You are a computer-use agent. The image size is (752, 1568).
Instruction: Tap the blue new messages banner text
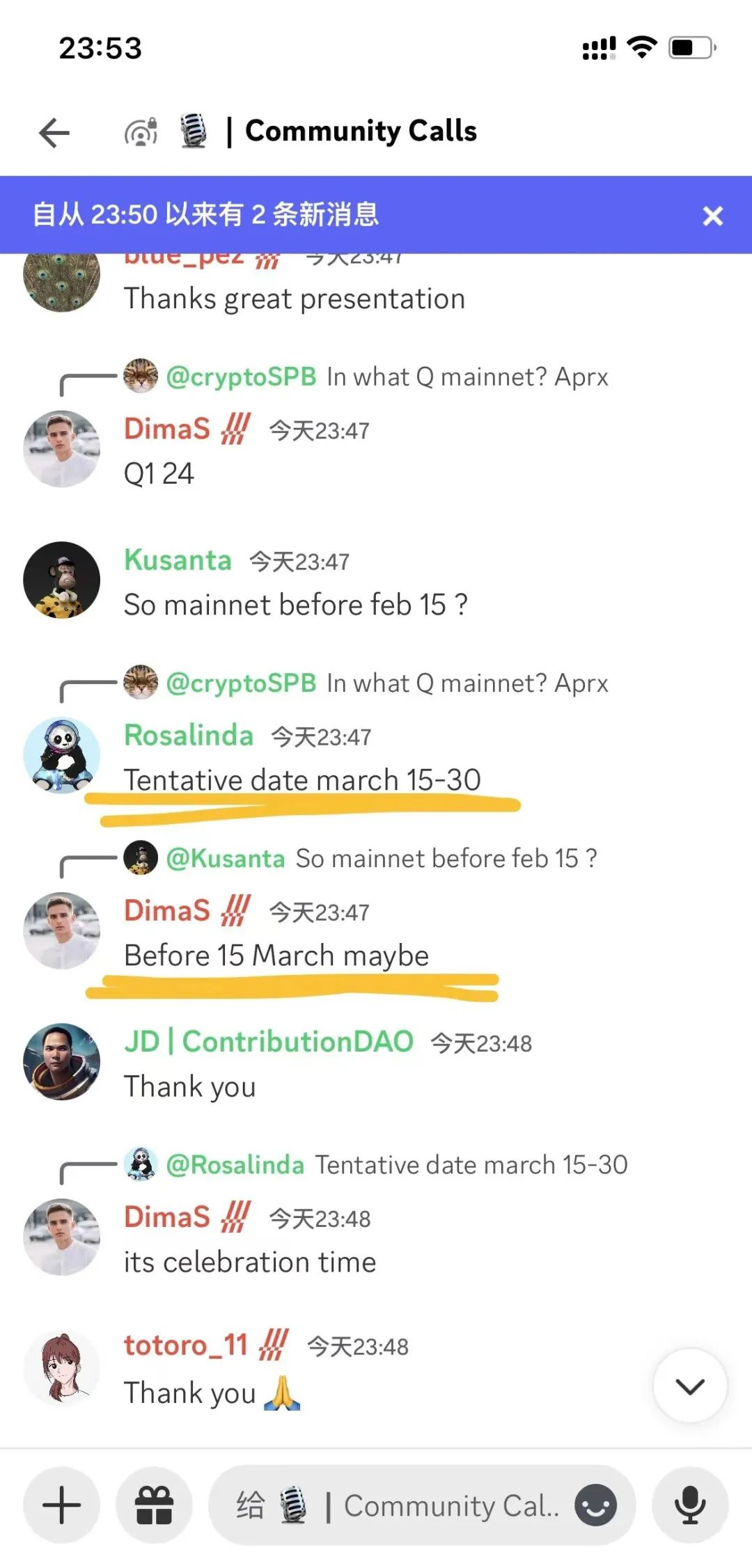click(206, 214)
